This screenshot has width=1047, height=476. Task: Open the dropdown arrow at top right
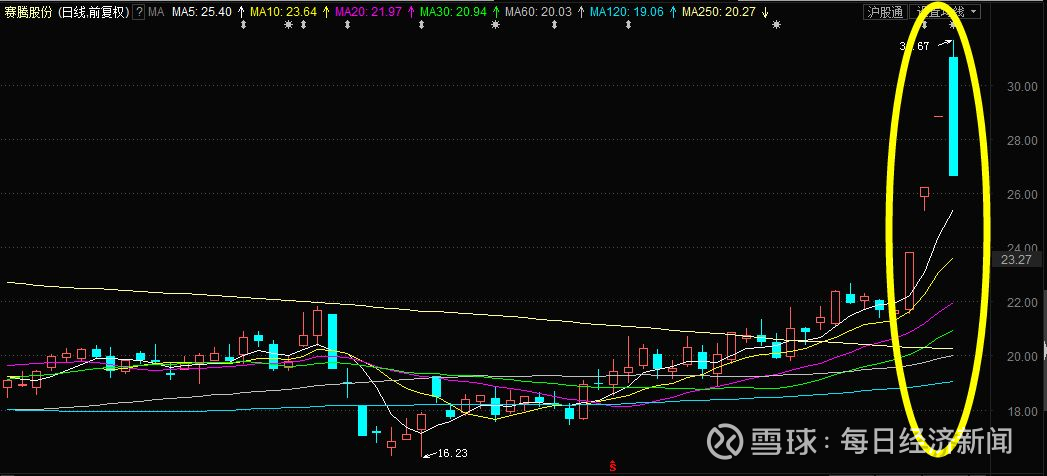pyautogui.click(x=972, y=12)
